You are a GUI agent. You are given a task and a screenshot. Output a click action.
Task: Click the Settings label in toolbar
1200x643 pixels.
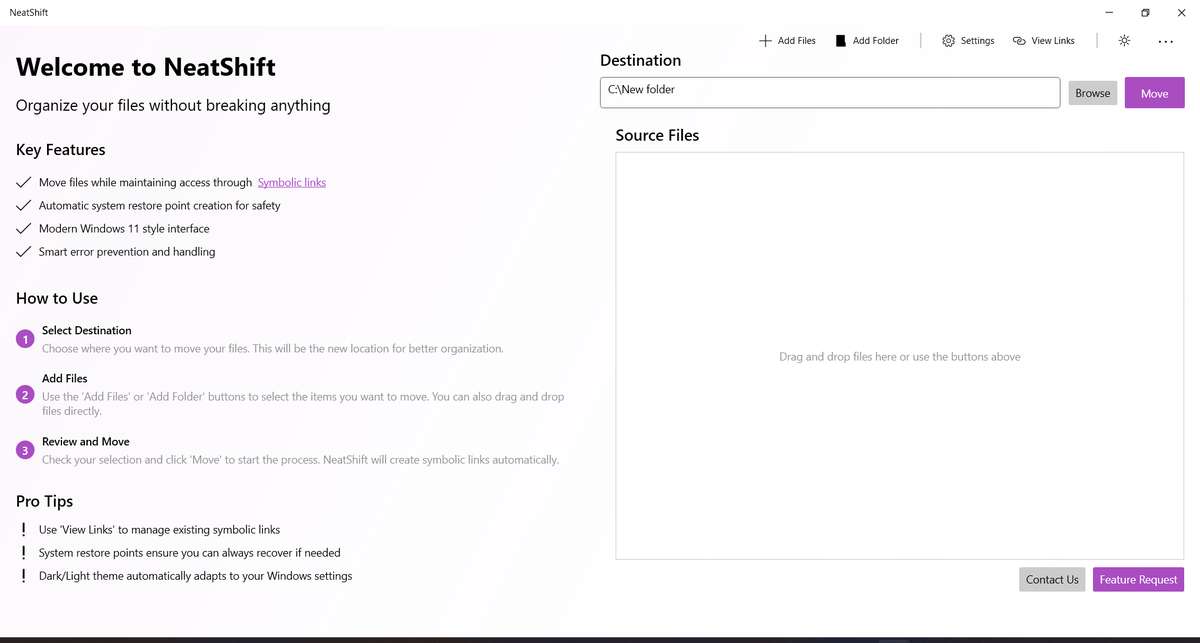click(x=978, y=41)
